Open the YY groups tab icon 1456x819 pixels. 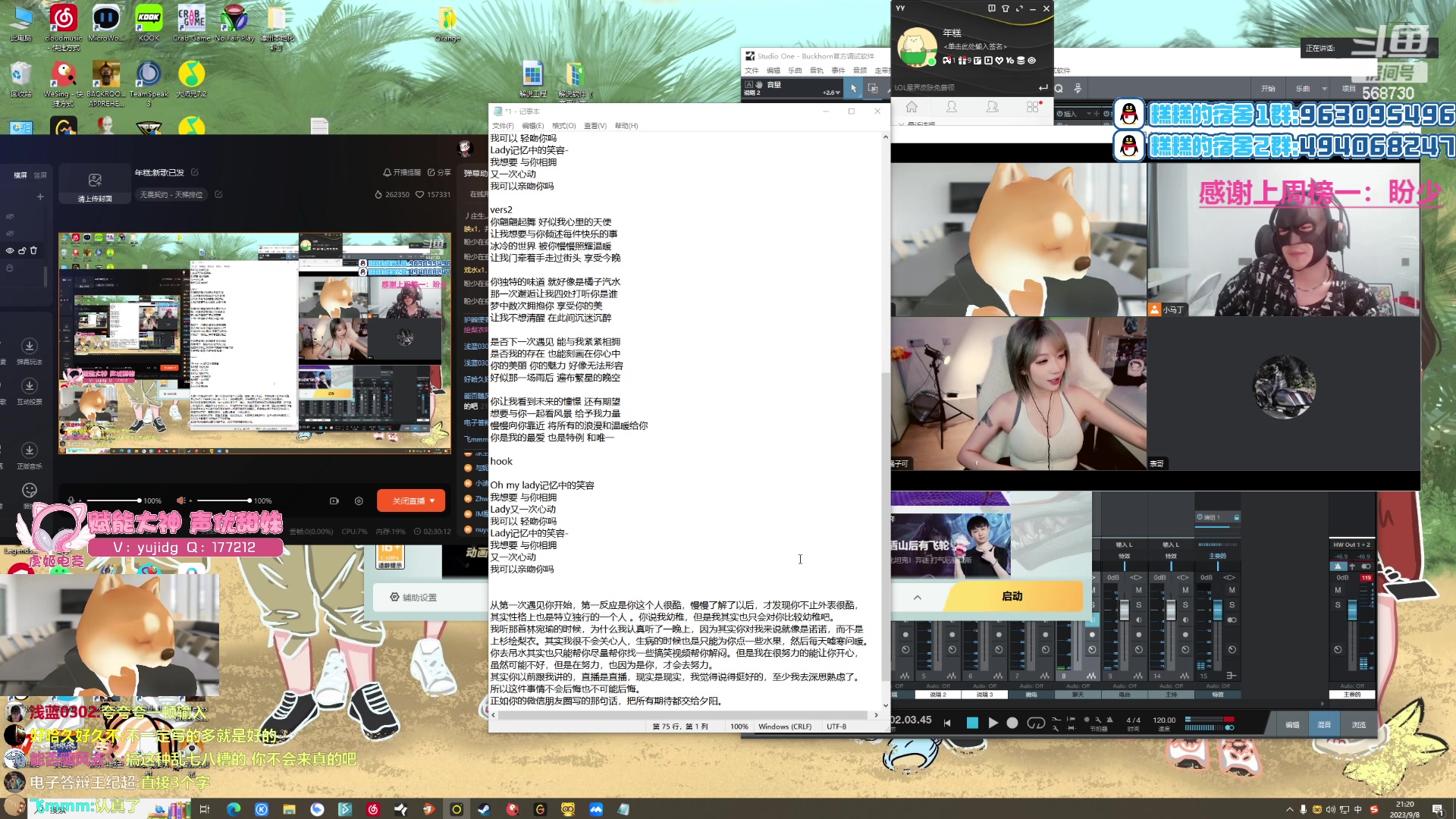[x=992, y=107]
